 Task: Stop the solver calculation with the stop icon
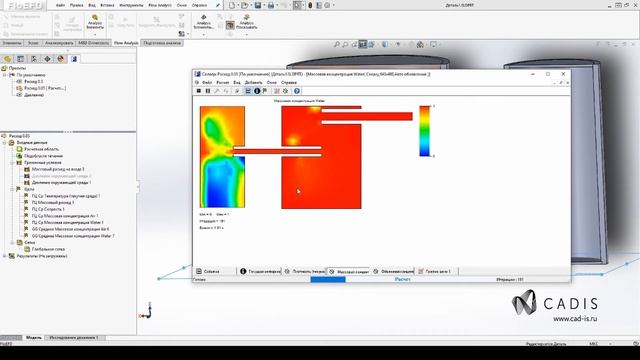(x=199, y=91)
